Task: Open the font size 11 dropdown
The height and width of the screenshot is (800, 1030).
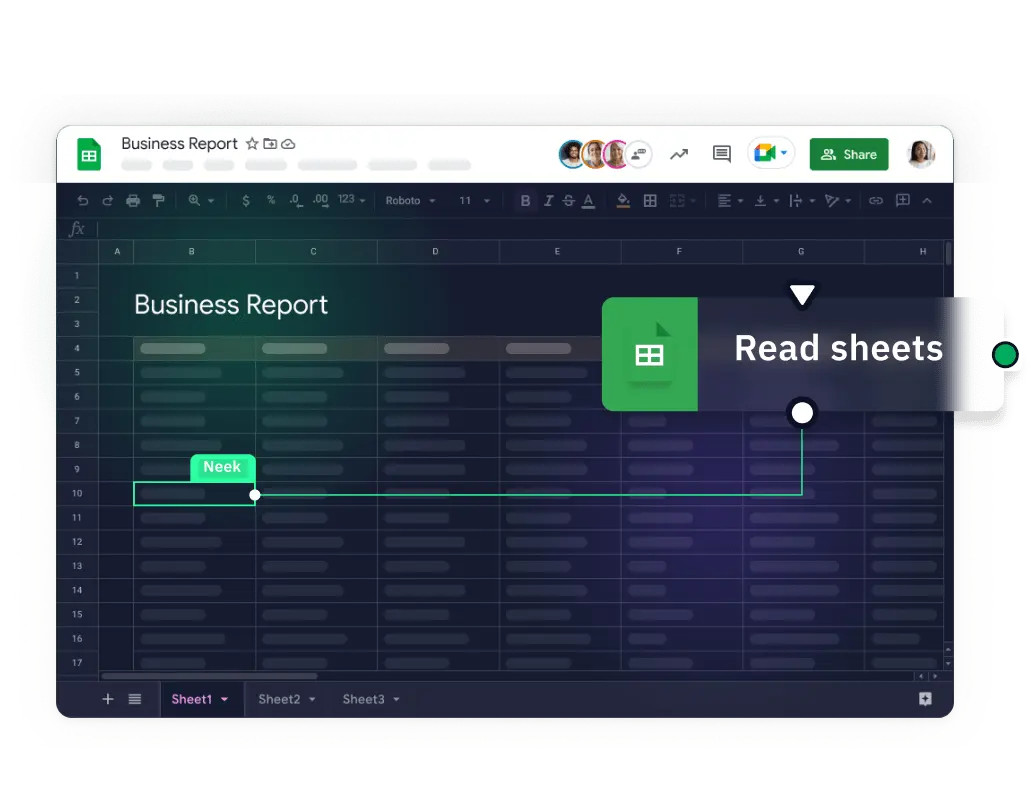Action: tap(474, 201)
